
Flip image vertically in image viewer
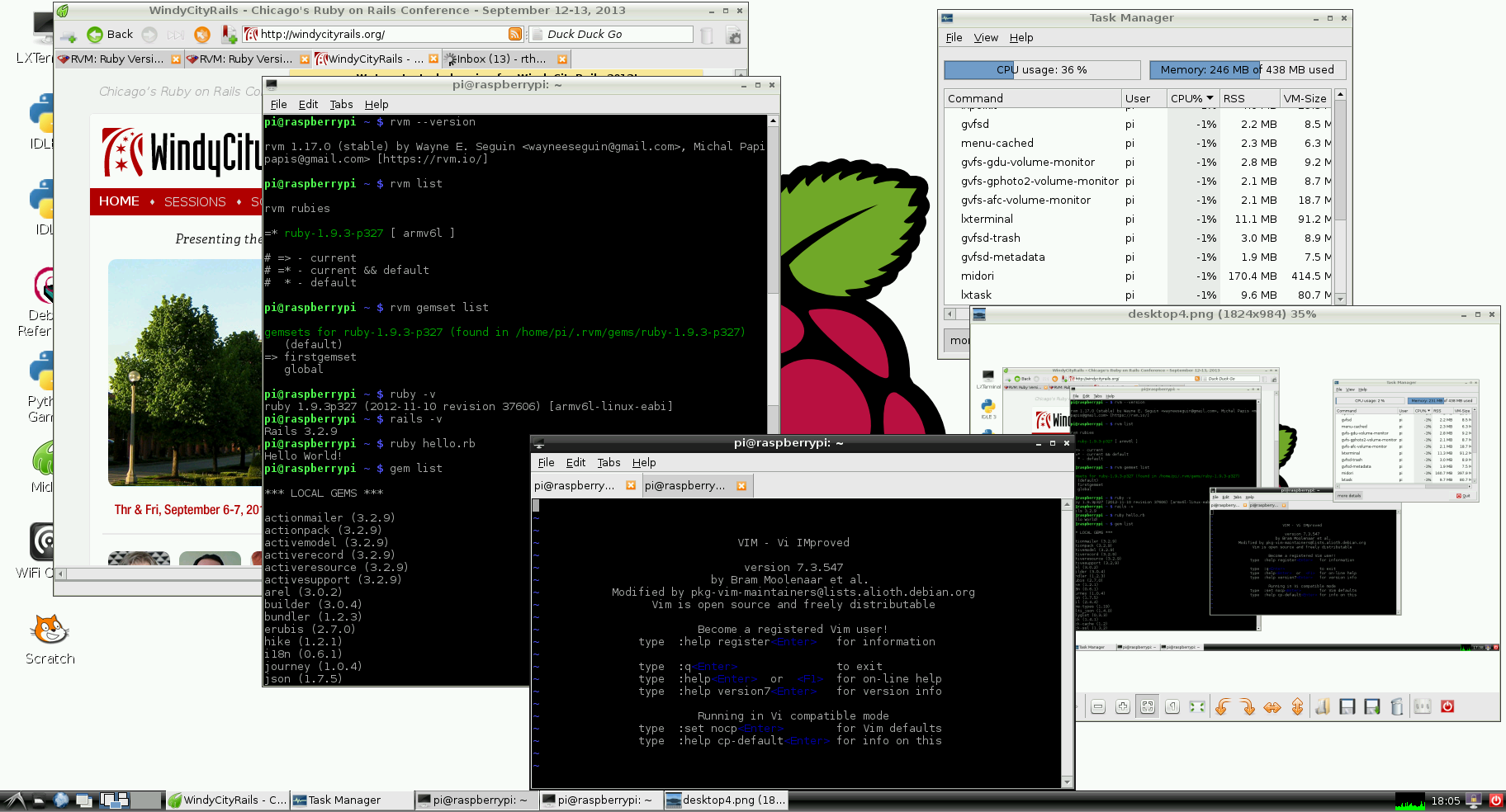pyautogui.click(x=1297, y=706)
